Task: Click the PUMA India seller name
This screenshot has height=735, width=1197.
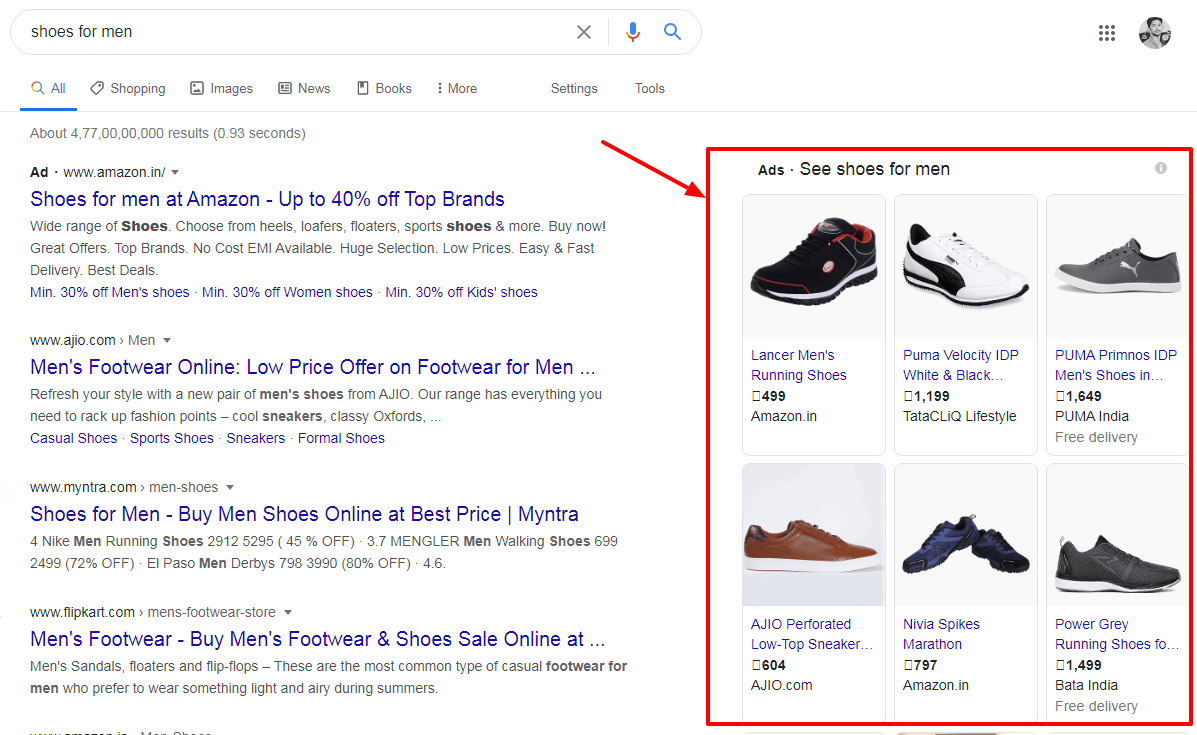Action: click(x=1092, y=417)
